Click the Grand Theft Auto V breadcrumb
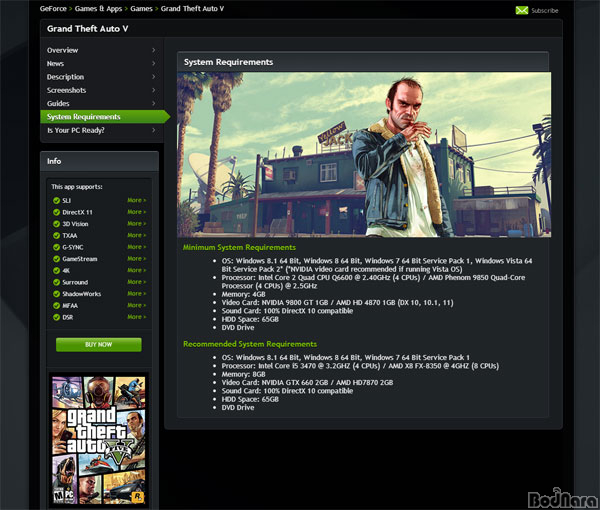The height and width of the screenshot is (510, 600). pyautogui.click(x=192, y=9)
